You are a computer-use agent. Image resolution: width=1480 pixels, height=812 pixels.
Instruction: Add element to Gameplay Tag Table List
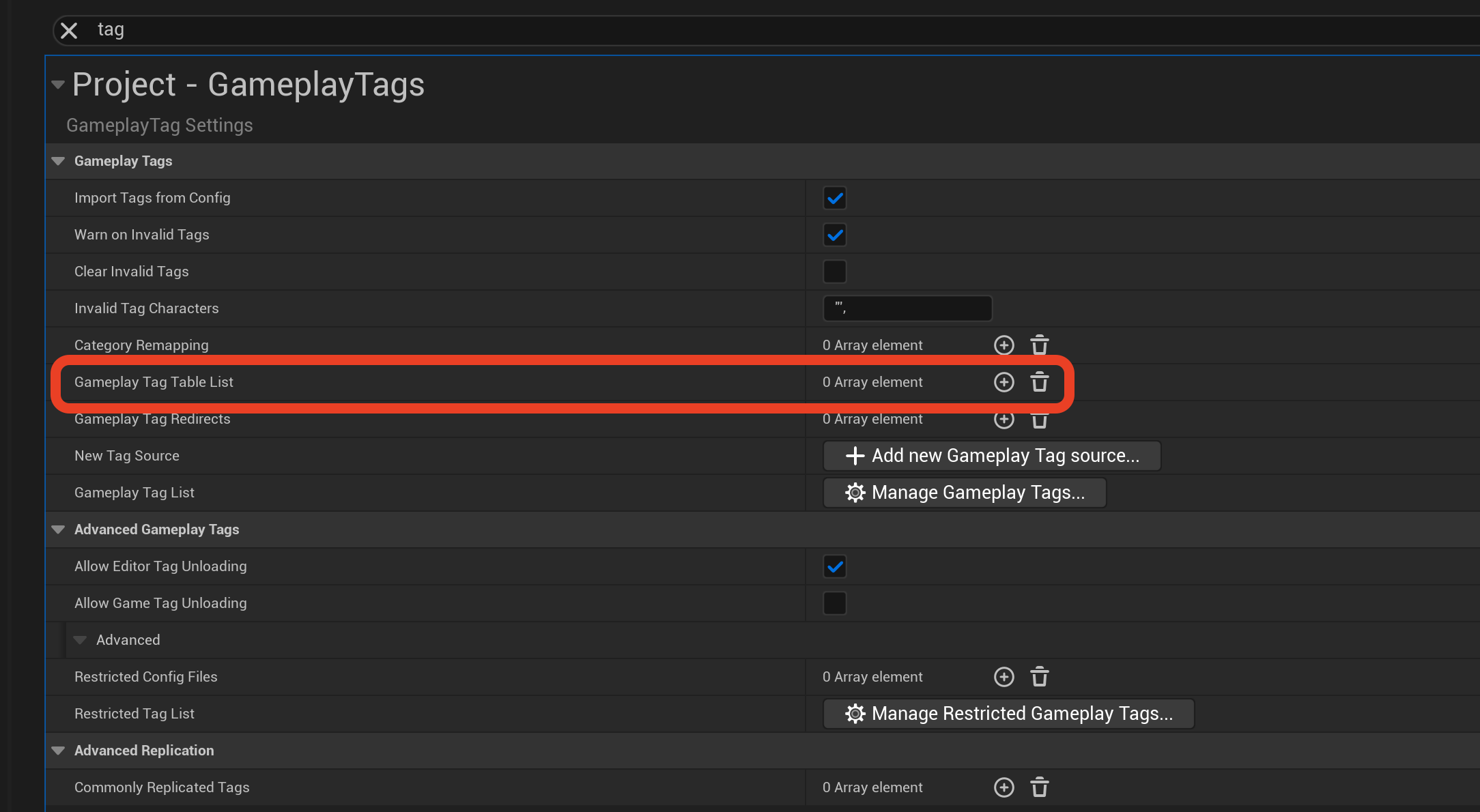1004,382
